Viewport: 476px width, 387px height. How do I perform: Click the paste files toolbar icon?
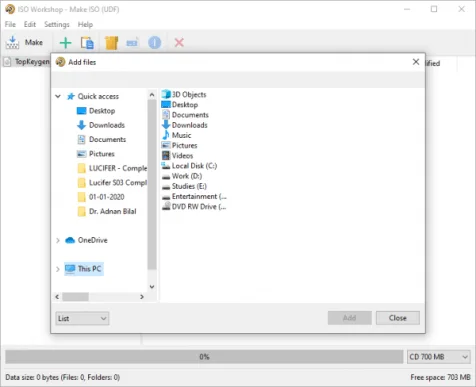click(x=87, y=43)
